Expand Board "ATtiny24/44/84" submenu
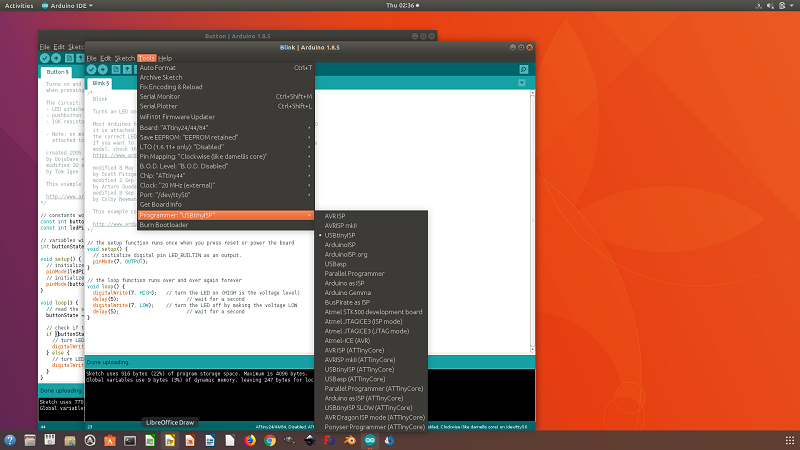Viewport: 800px width, 450px height. pos(226,128)
